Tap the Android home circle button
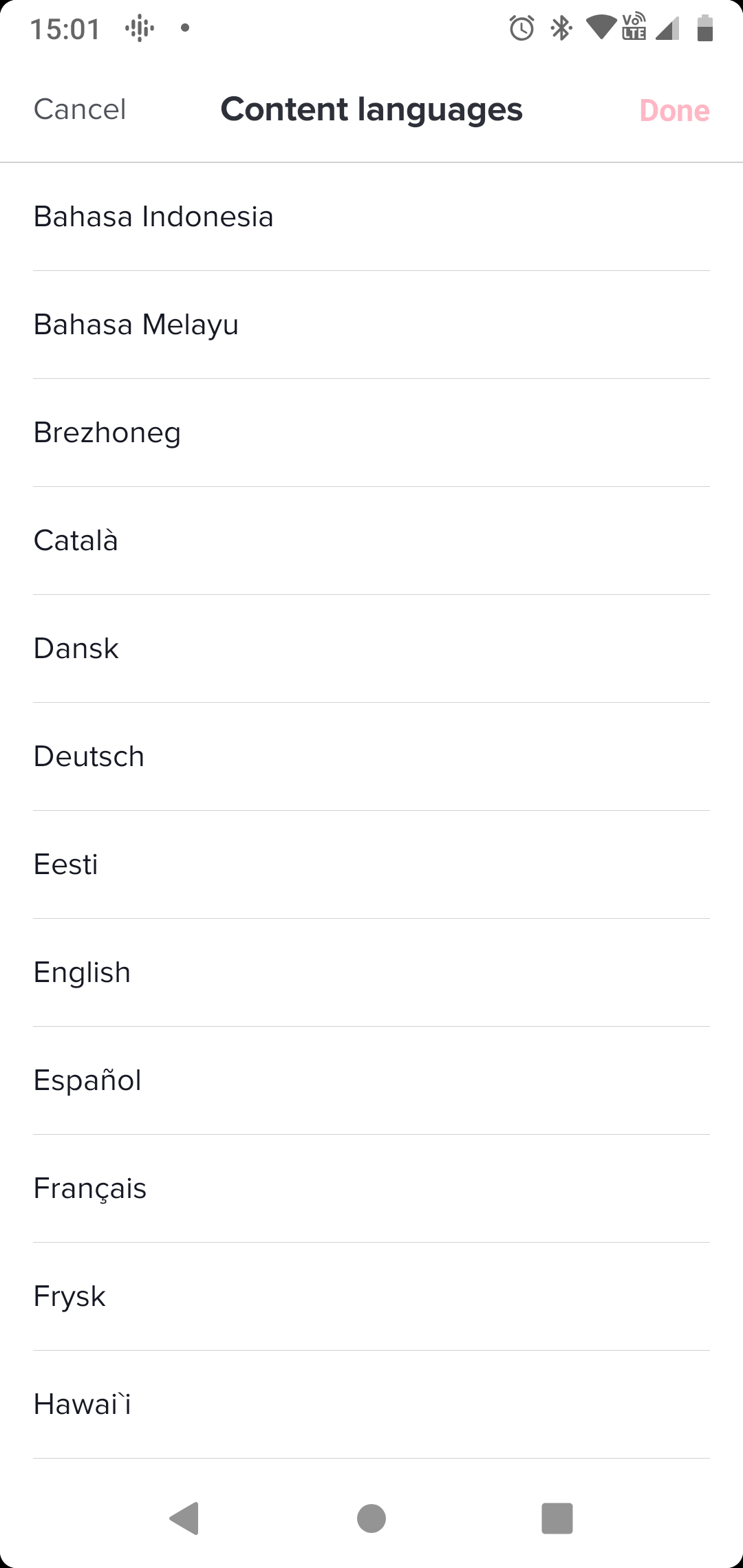The image size is (743, 1568). (x=371, y=1518)
